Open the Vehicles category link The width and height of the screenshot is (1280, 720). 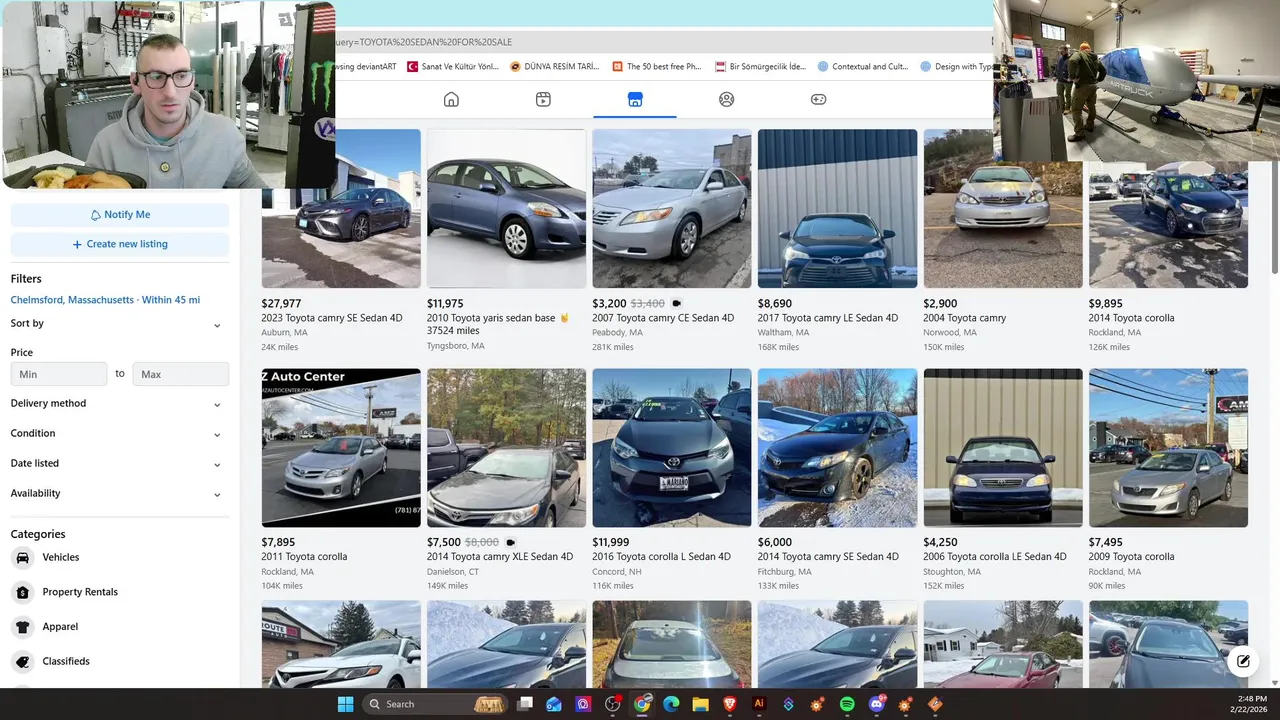tap(61, 558)
